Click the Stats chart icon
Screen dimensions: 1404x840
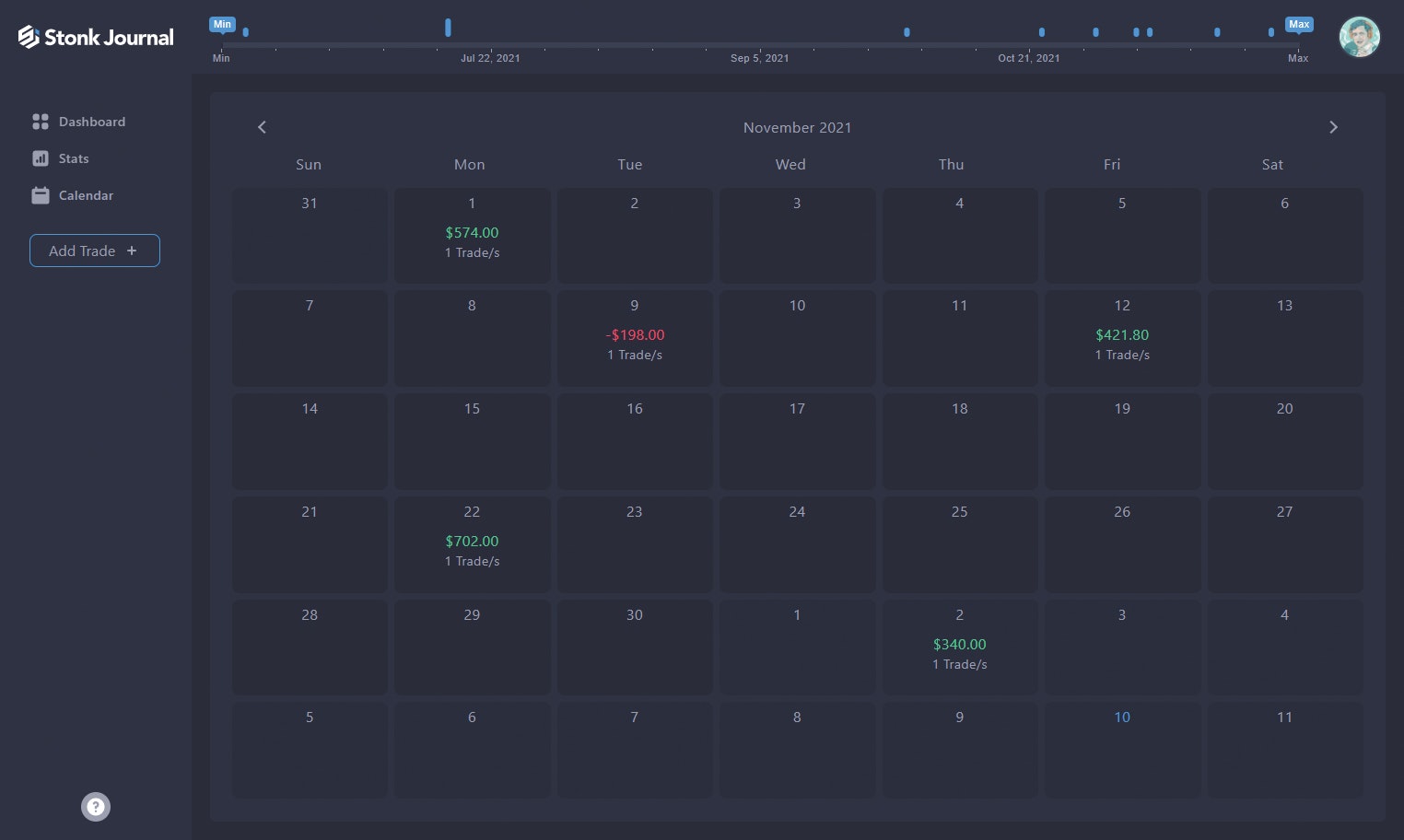pyautogui.click(x=41, y=158)
